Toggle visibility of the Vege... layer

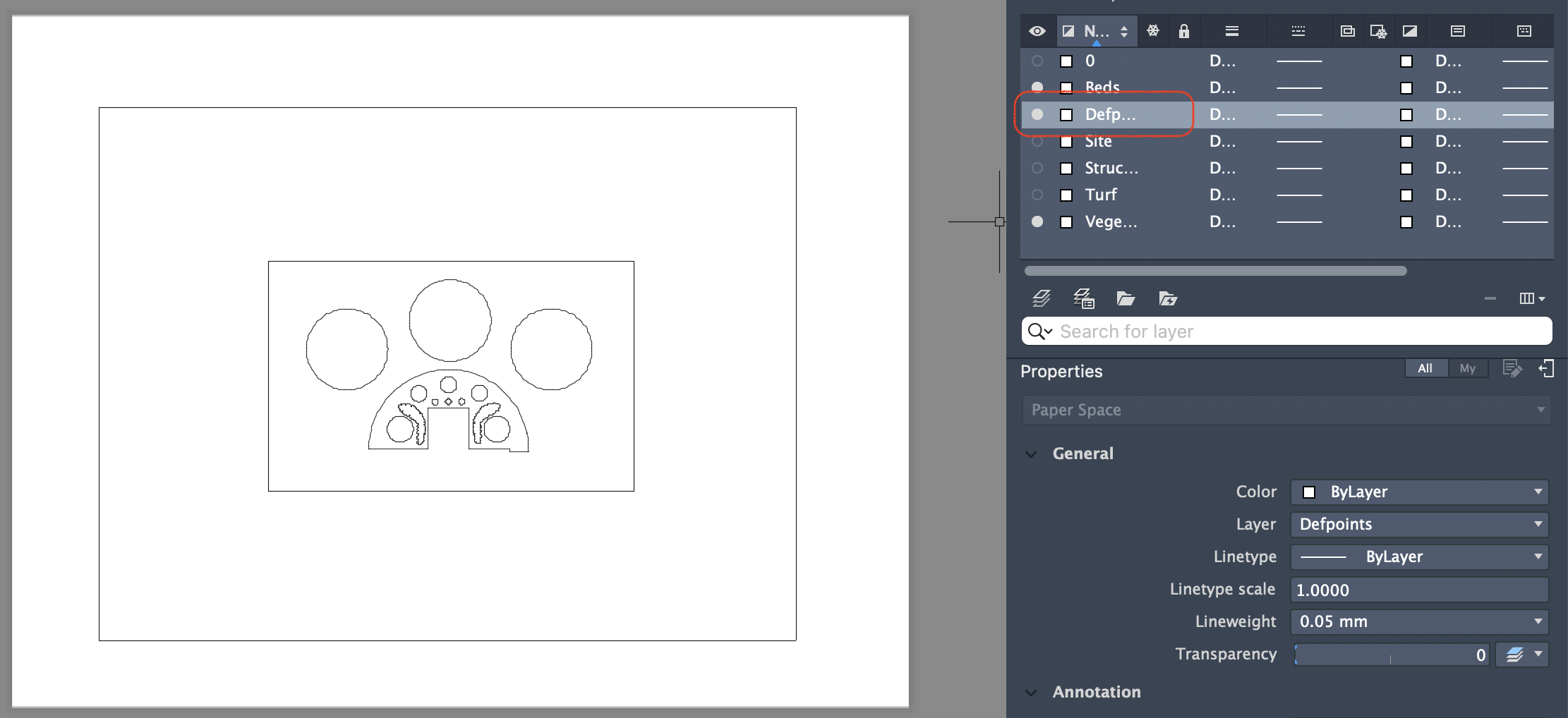[x=1037, y=221]
